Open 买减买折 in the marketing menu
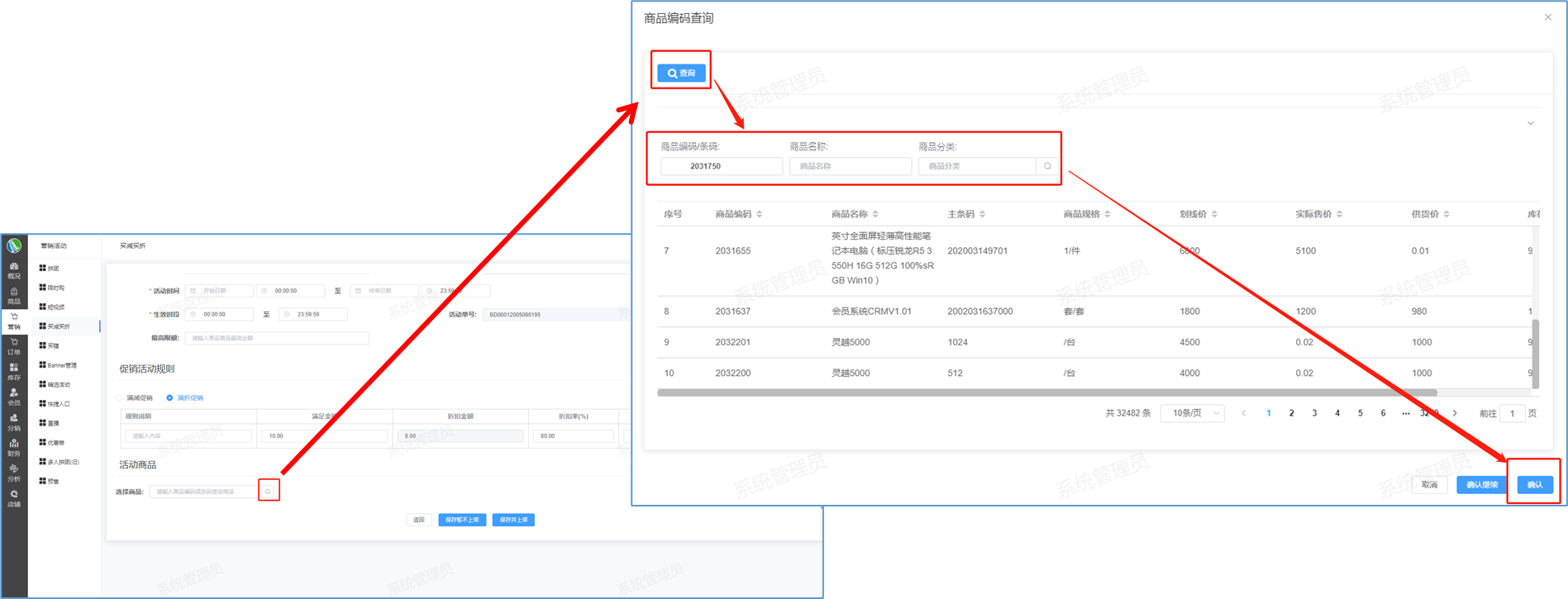The height and width of the screenshot is (599, 1568). (x=58, y=326)
